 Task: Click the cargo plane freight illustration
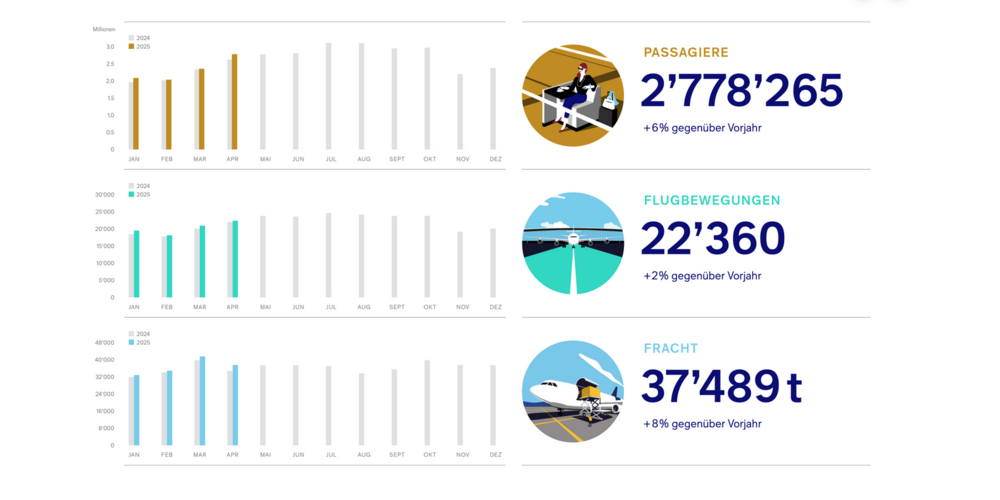(x=573, y=391)
